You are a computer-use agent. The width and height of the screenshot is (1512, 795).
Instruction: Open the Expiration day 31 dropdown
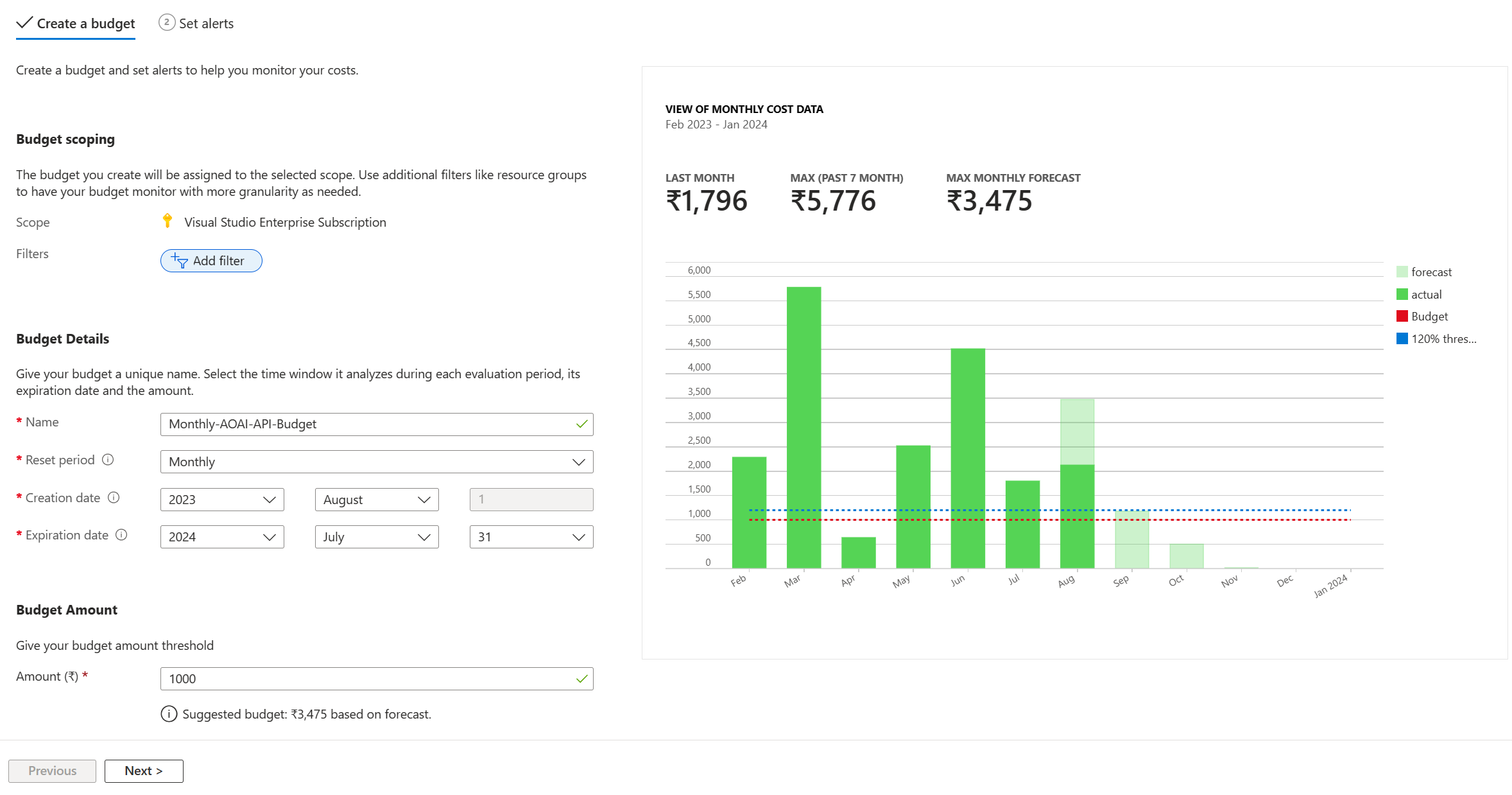531,537
